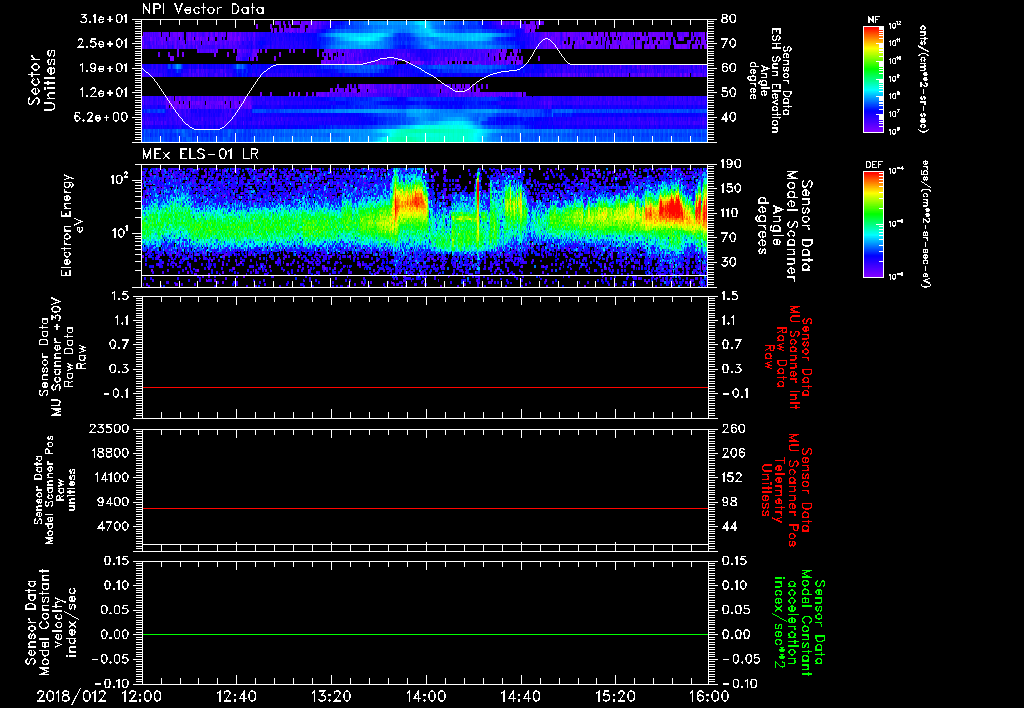Click the white sun elevation curve's dip
This screenshot has height=708, width=1024.
(x=208, y=129)
